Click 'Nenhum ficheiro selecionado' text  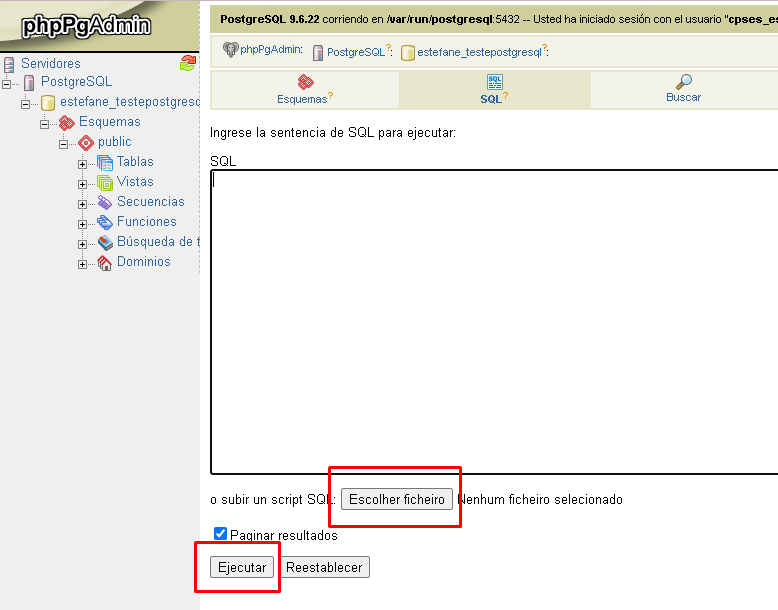coord(540,499)
